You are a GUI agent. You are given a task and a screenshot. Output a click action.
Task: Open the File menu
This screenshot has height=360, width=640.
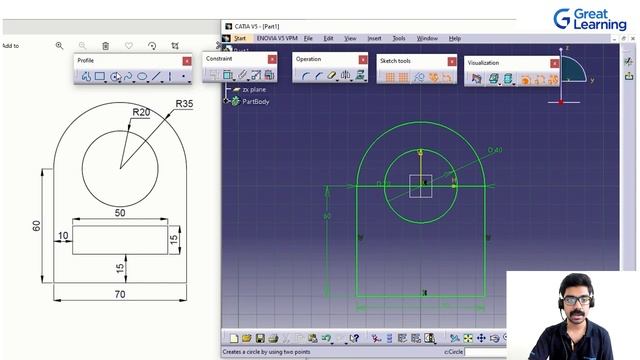coord(308,38)
